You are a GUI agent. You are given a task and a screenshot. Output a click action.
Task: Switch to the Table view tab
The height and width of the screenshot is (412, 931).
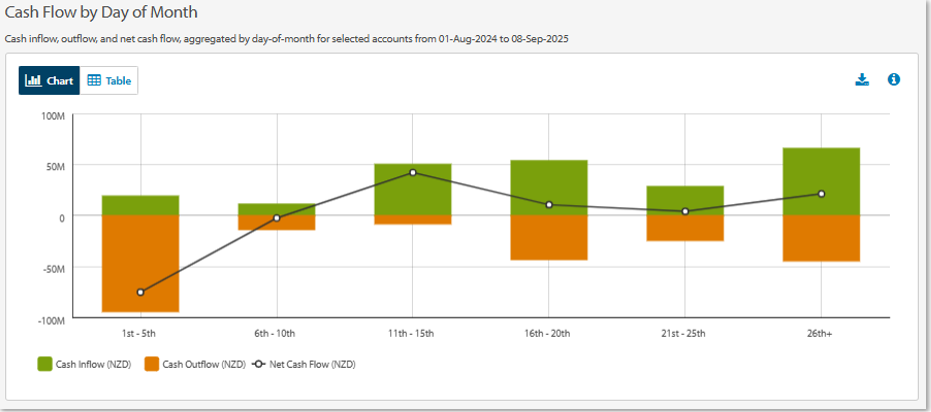tap(109, 81)
